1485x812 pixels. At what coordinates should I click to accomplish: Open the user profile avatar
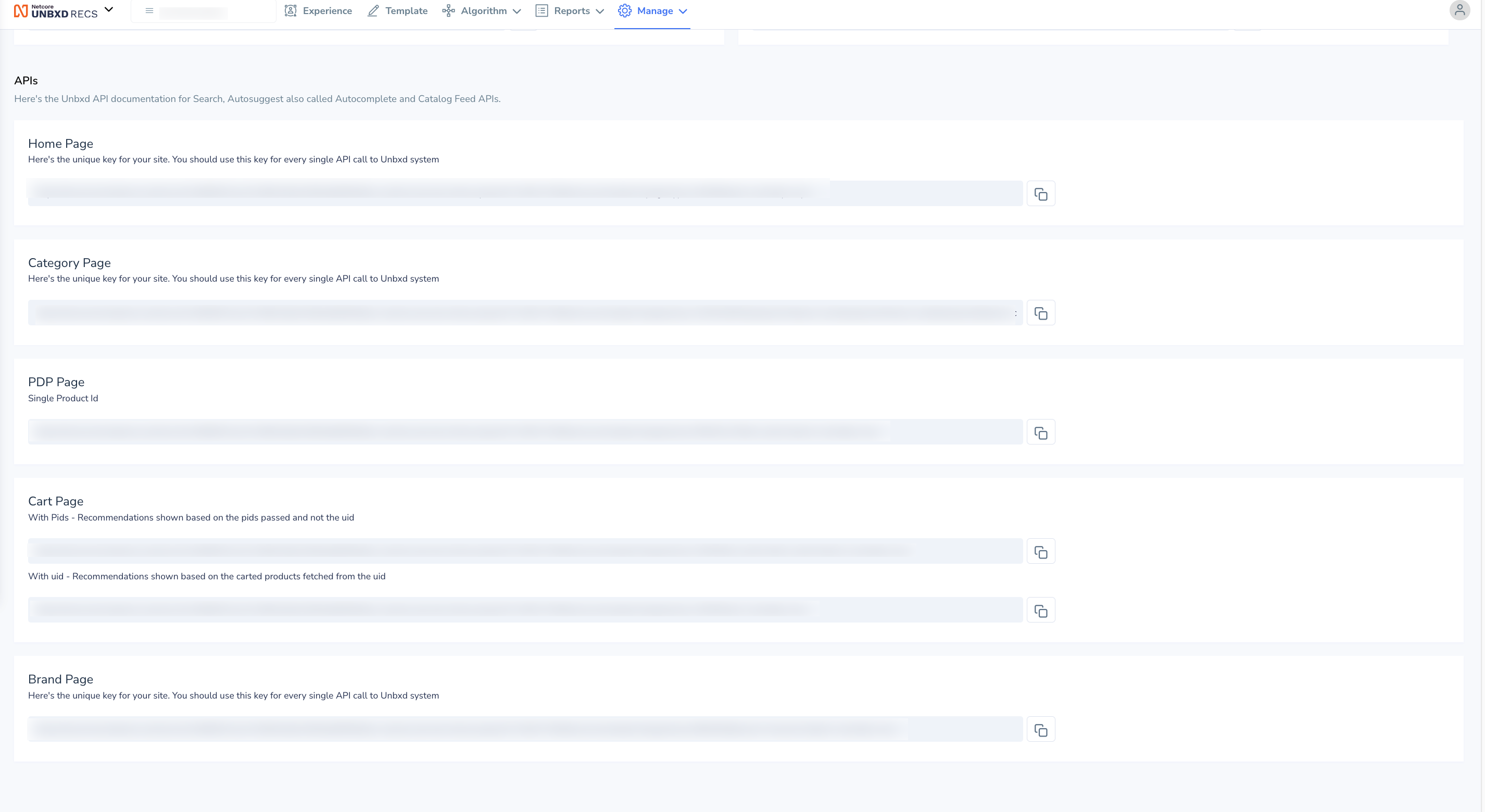coord(1459,10)
